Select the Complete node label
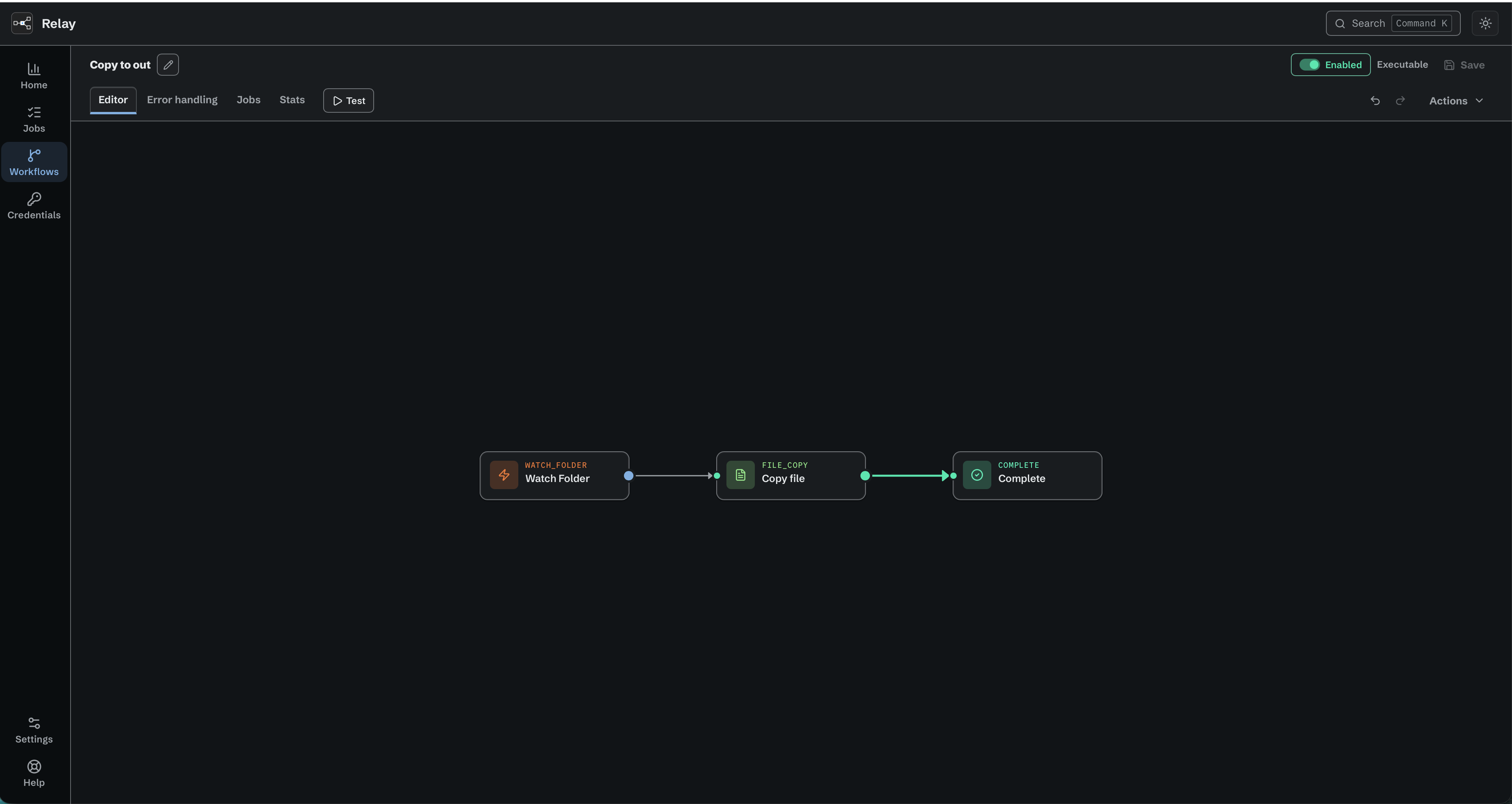Viewport: 1512px width, 804px height. tap(1021, 479)
